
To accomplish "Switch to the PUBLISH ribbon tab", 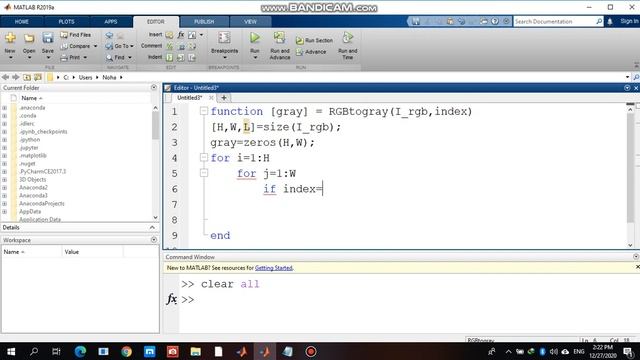I will coord(204,22).
